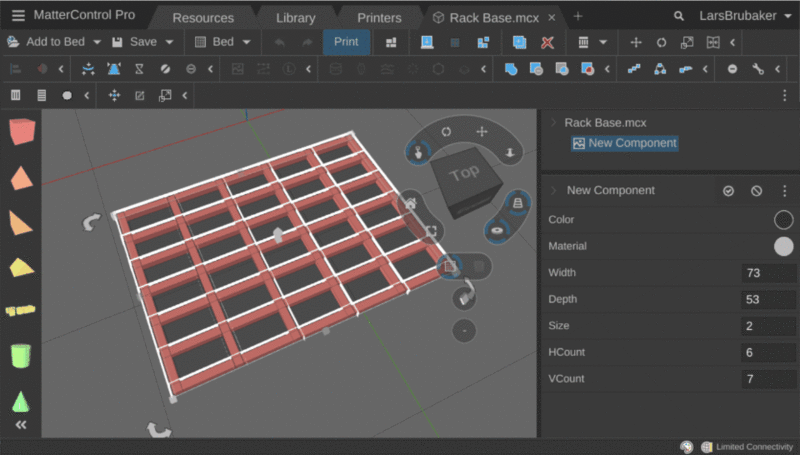800x455 pixels.
Task: Open the Color swatch picker
Action: pos(783,220)
